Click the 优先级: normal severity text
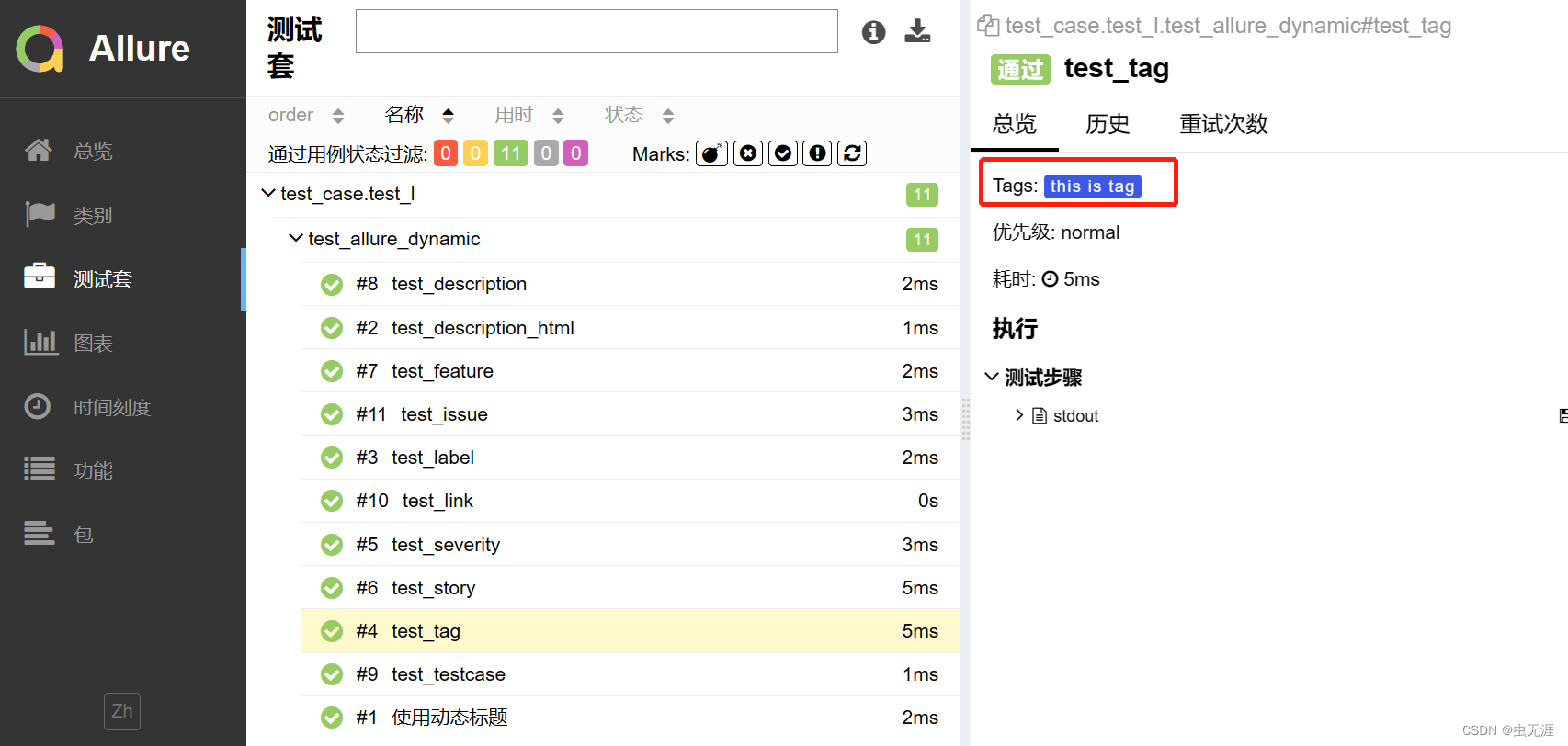The height and width of the screenshot is (746, 1568). tap(1056, 232)
